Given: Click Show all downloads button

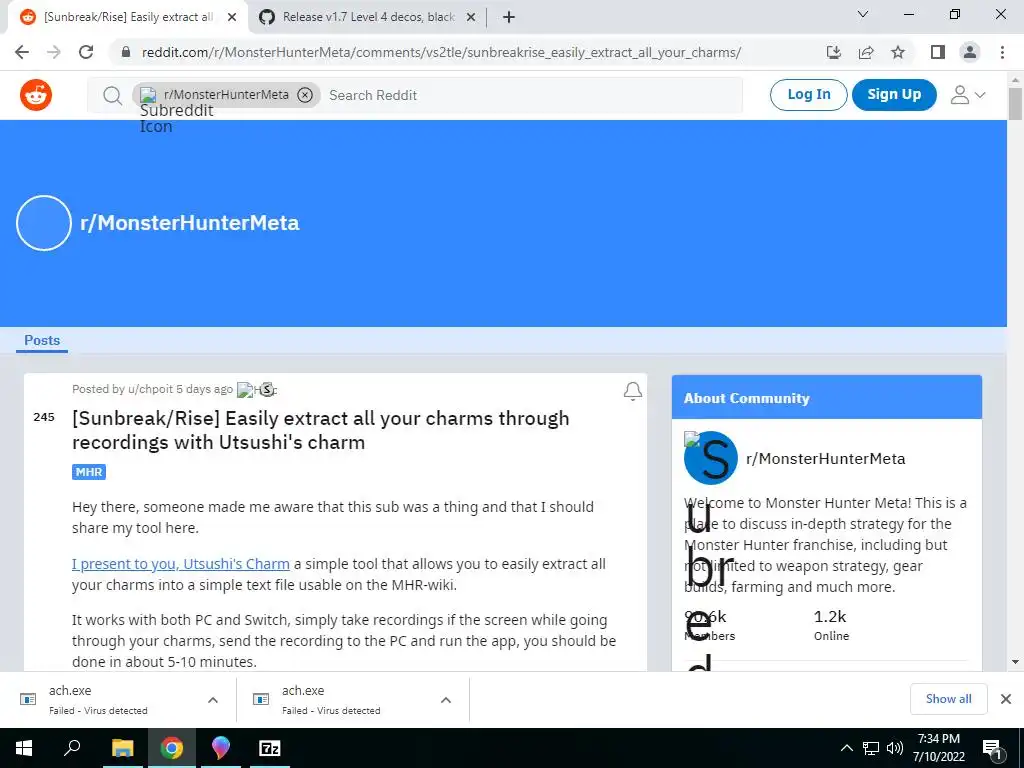Looking at the screenshot, I should click(948, 699).
